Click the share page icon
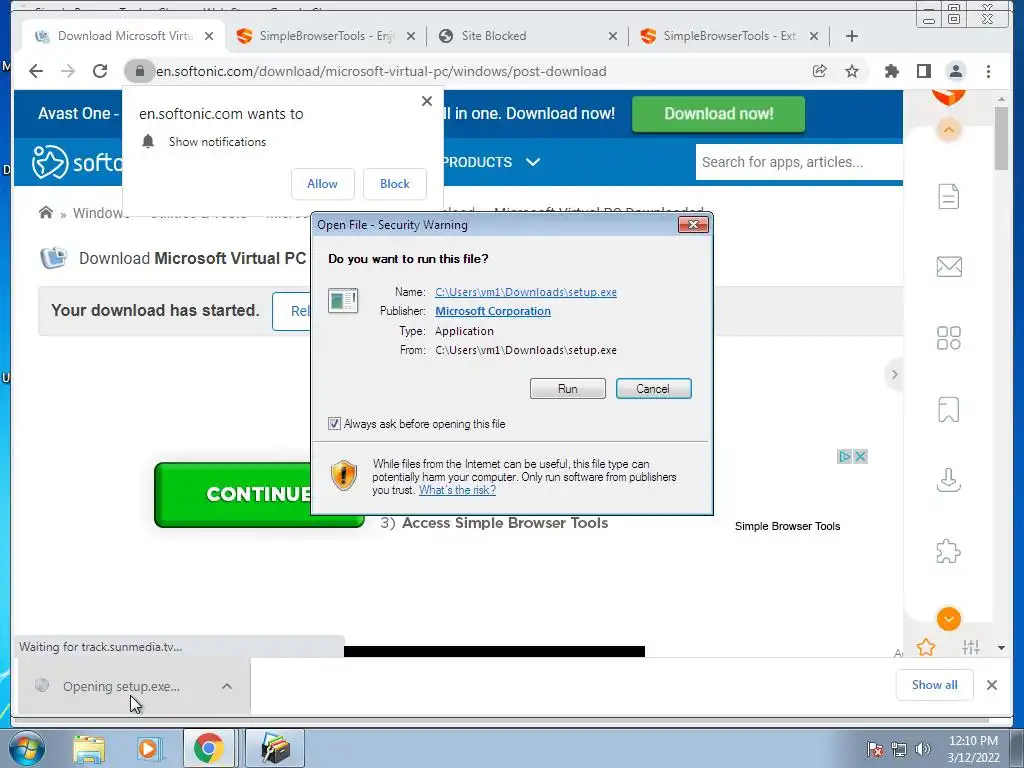 click(820, 71)
